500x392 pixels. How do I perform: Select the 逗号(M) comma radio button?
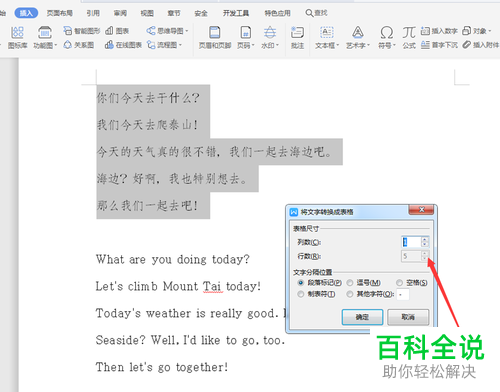350,283
